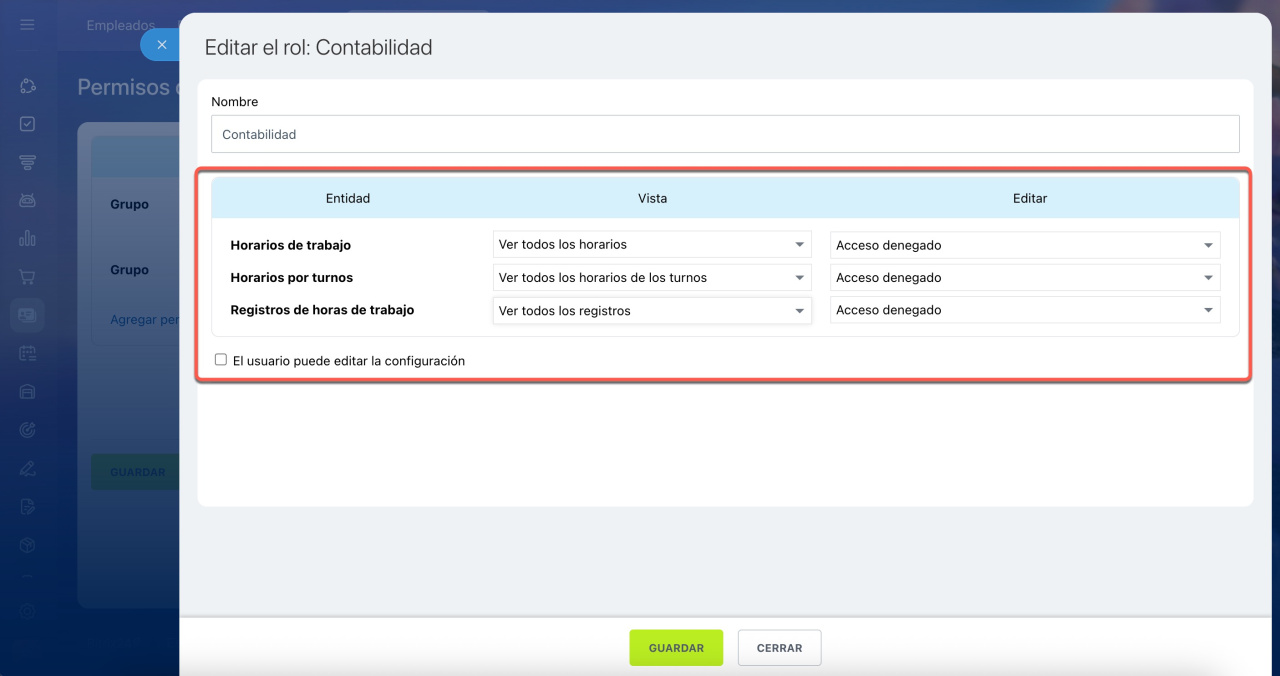Click the shopping cart icon in sidebar

27,277
